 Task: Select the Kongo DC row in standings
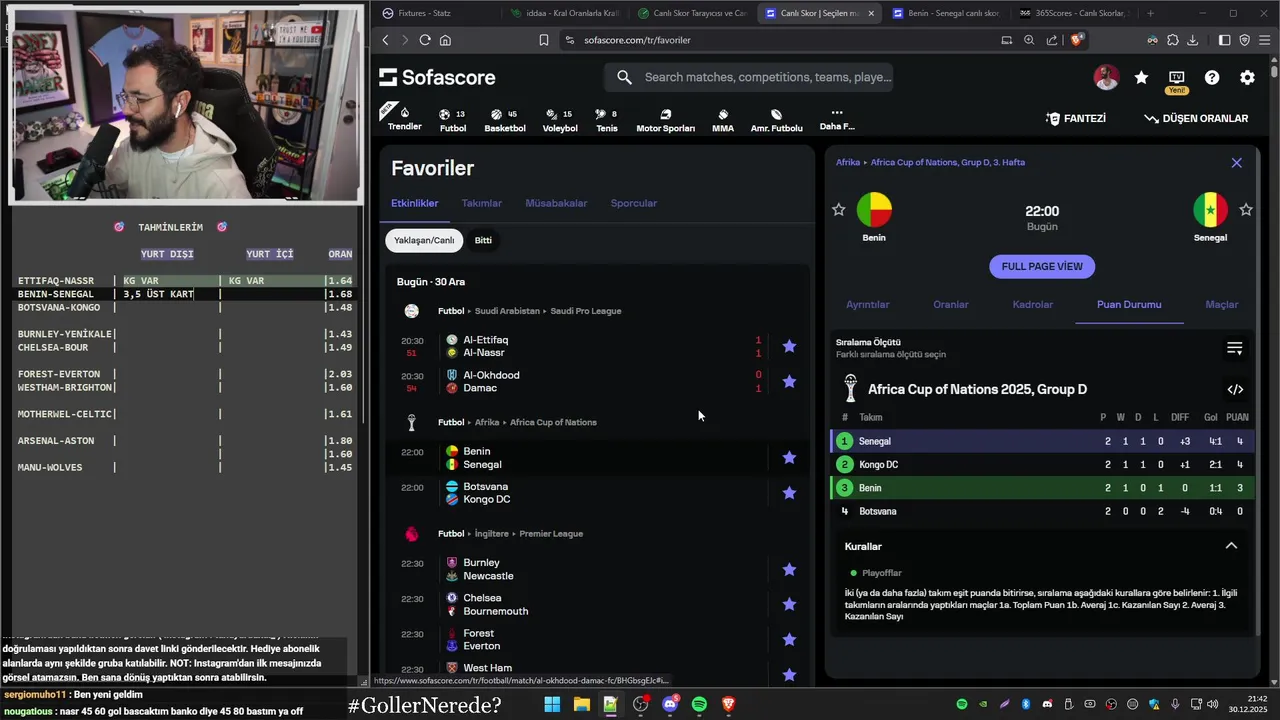click(x=1041, y=464)
